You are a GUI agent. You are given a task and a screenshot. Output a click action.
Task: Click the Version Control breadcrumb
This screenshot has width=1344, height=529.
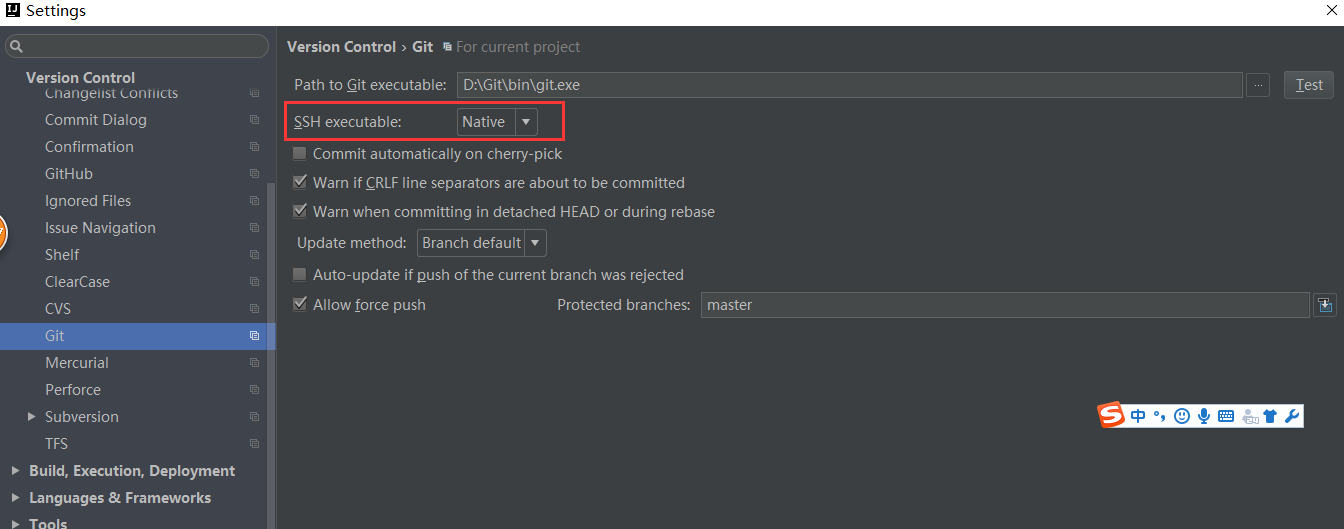tap(341, 47)
